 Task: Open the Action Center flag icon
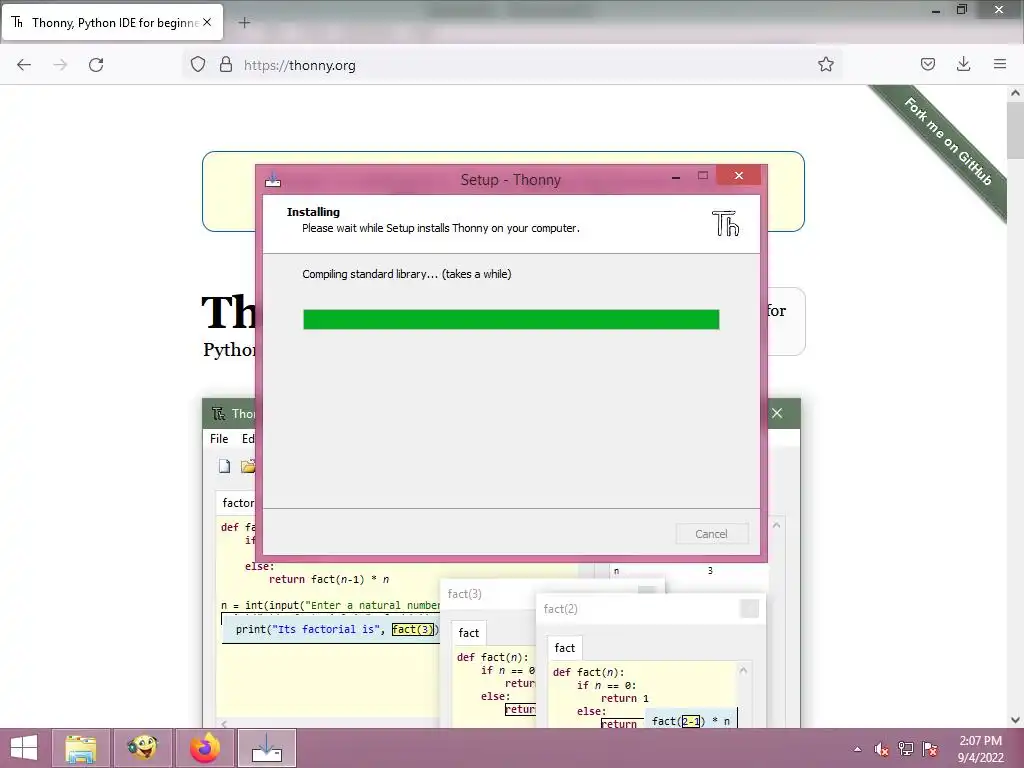[x=930, y=749]
